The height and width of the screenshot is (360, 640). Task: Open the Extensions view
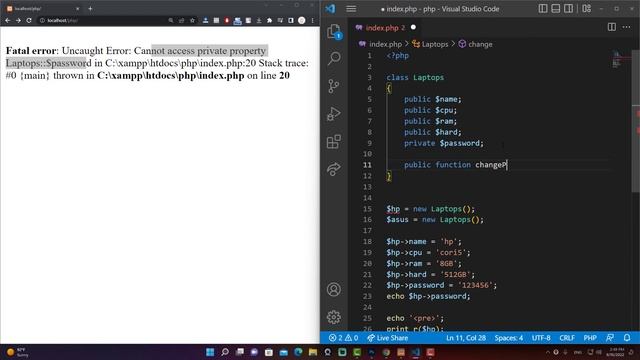tap(333, 142)
